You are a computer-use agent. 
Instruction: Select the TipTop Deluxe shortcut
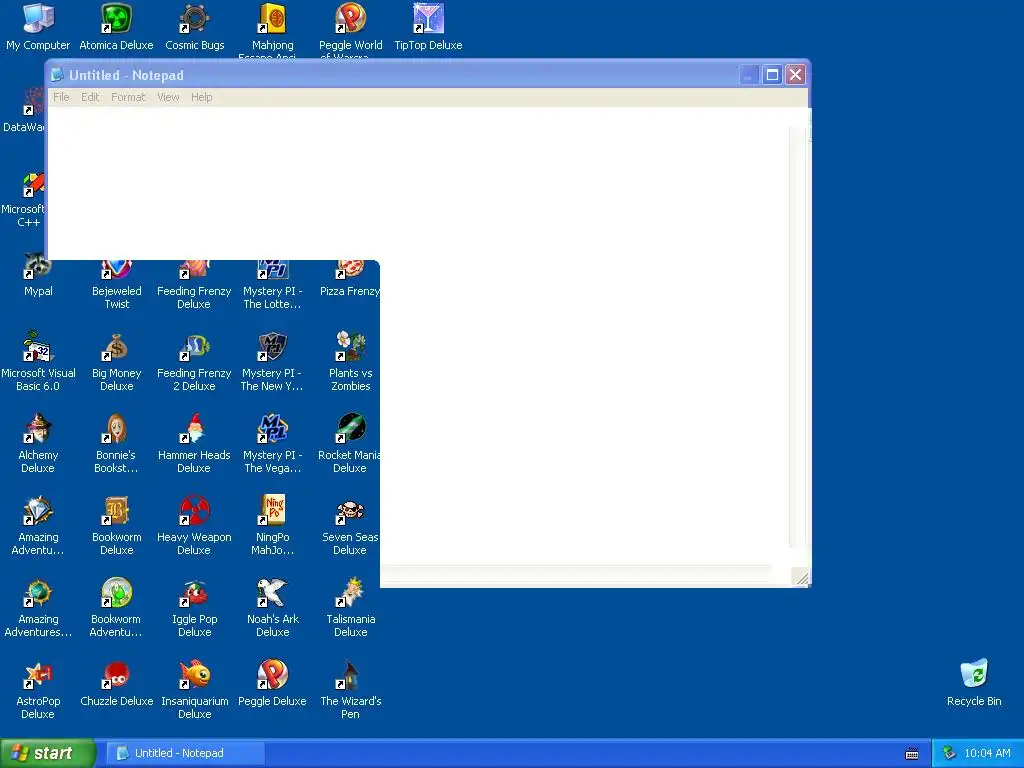tap(428, 26)
